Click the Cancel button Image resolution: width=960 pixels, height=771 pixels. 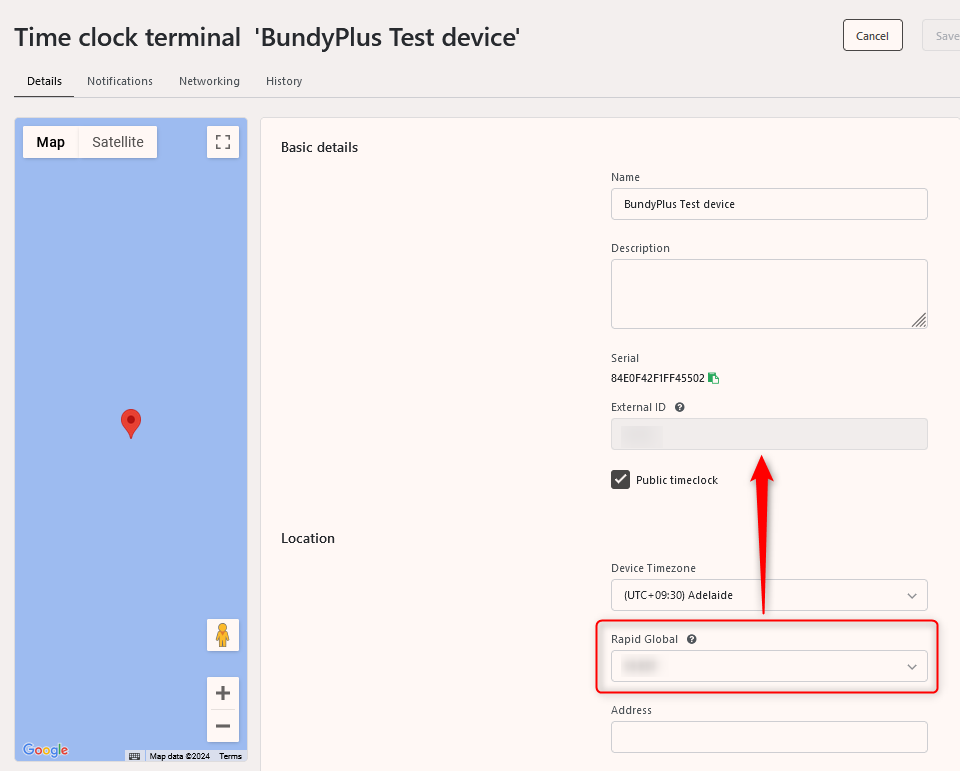tap(872, 36)
